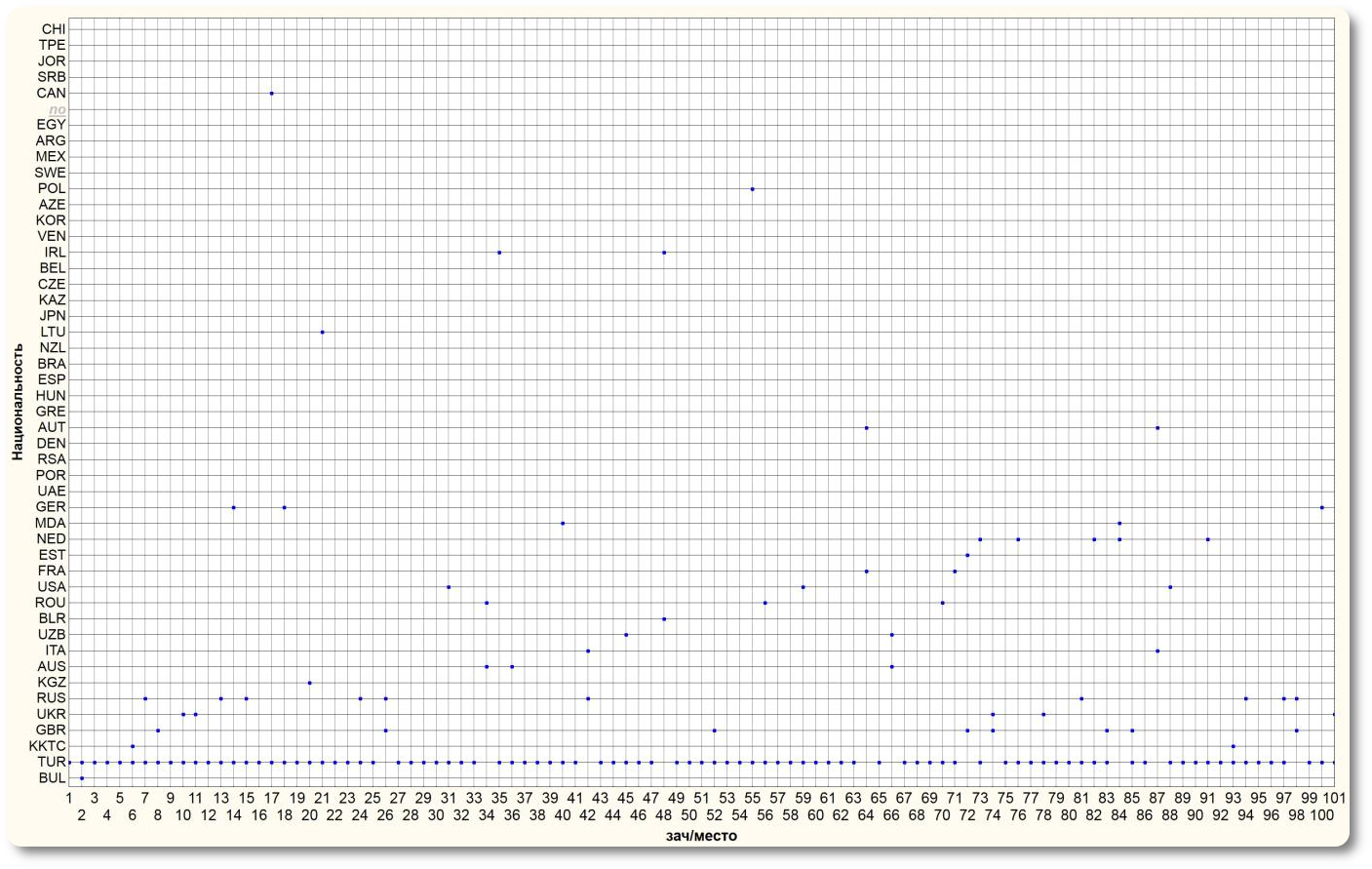1372x869 pixels.
Task: Click the IRL data point at place 35
Action: click(x=499, y=252)
